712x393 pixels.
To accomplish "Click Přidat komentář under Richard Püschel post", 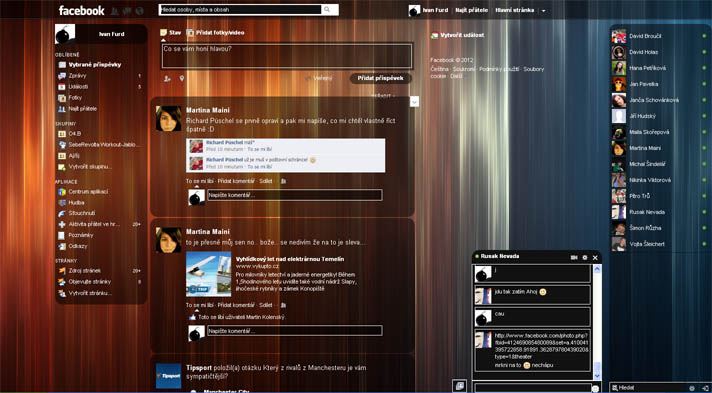I will (x=236, y=181).
